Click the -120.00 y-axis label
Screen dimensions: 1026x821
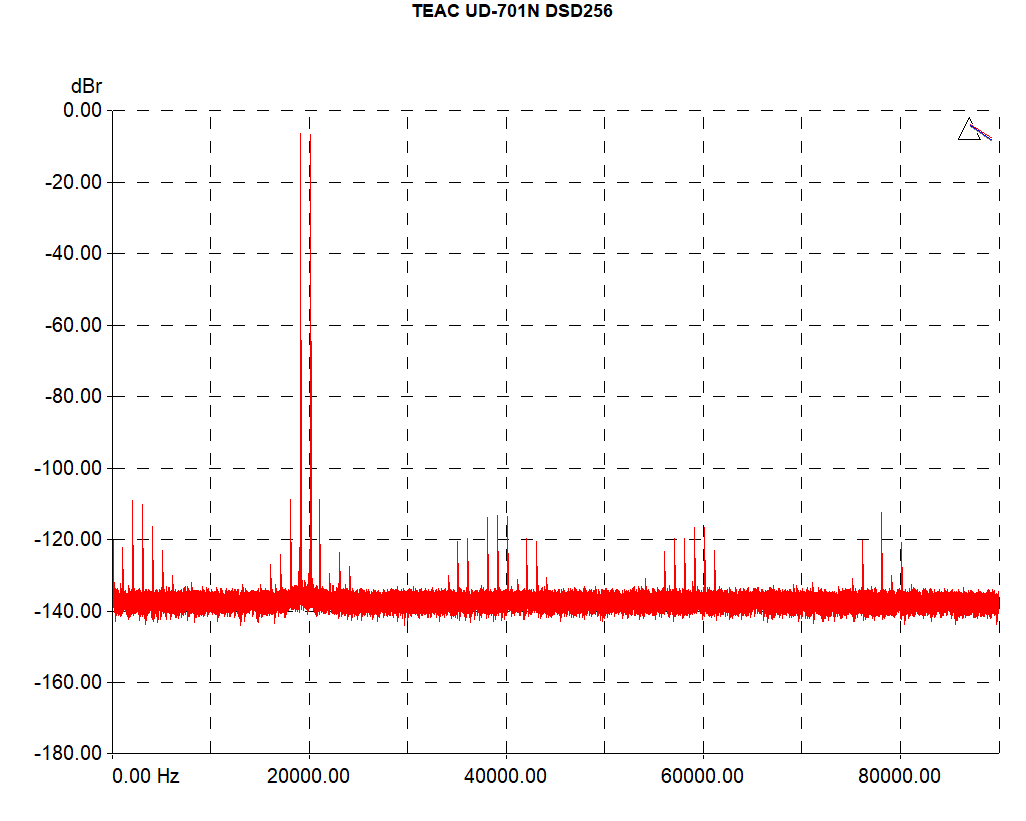[x=69, y=539]
